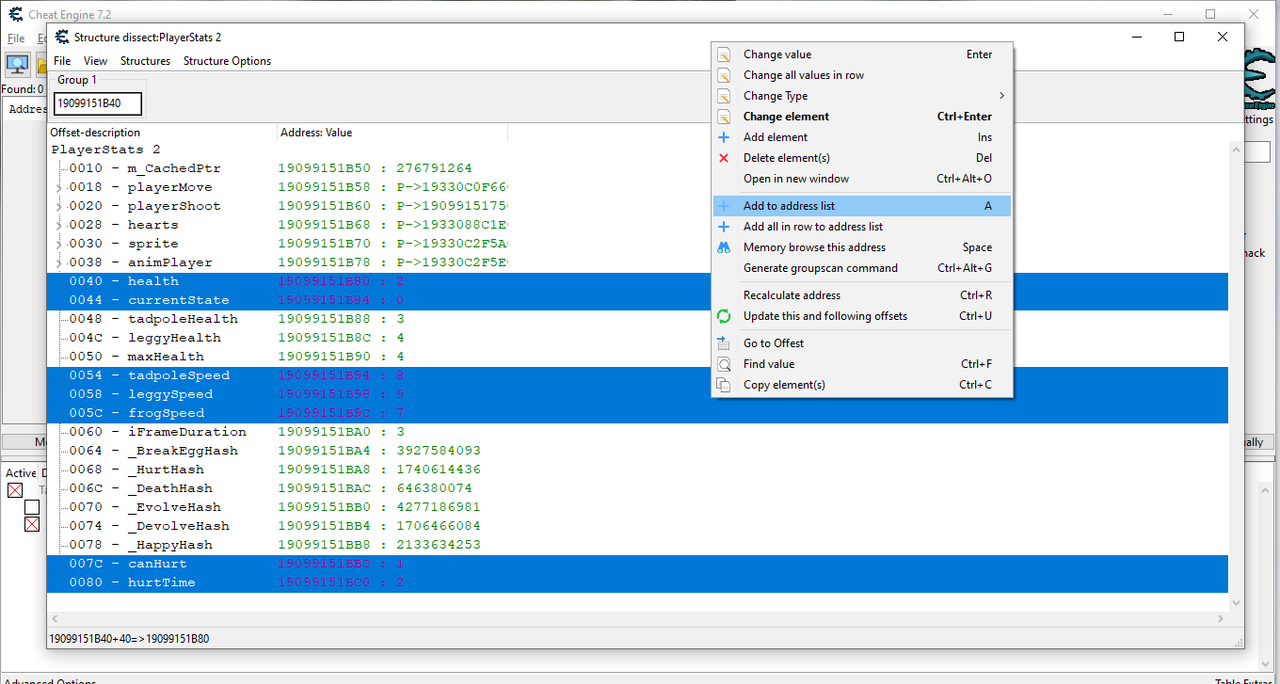Select the 0040 health row
1280x684 pixels.
click(x=638, y=282)
